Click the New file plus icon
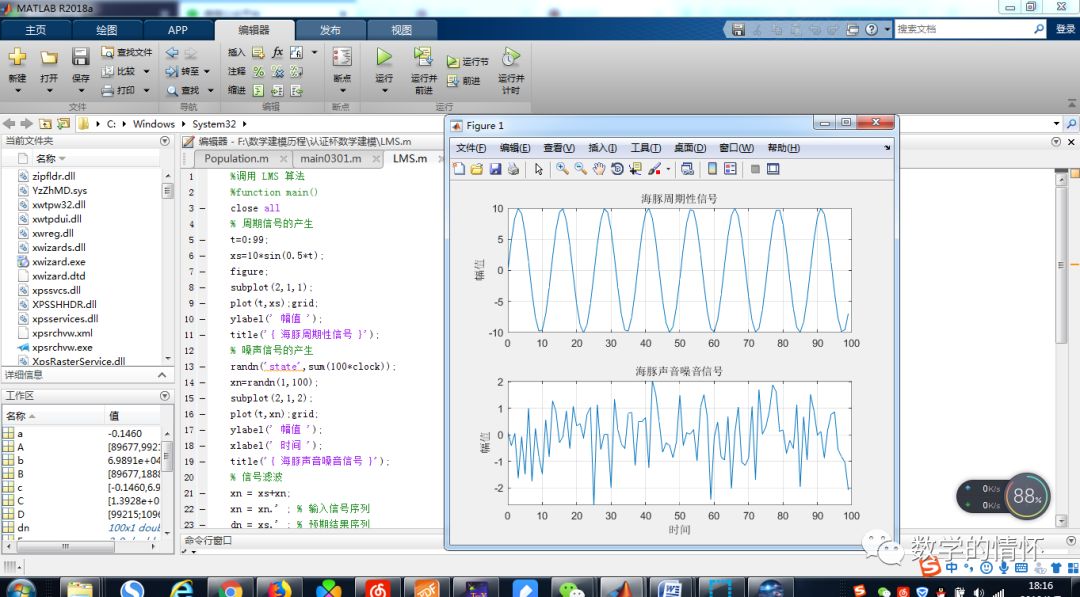Screen dimensions: 1080x597 (x=17, y=56)
